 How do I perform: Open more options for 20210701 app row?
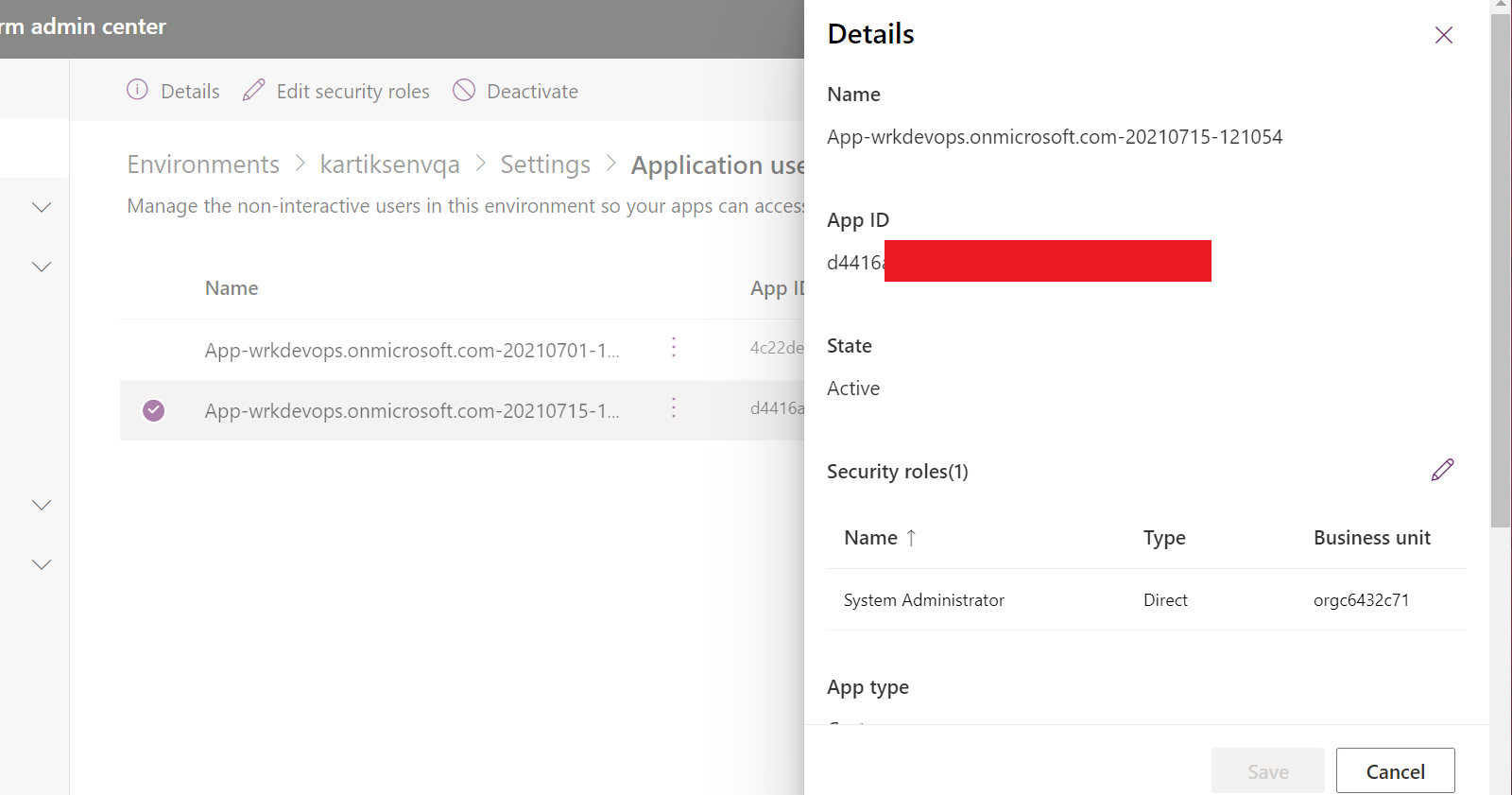674,348
